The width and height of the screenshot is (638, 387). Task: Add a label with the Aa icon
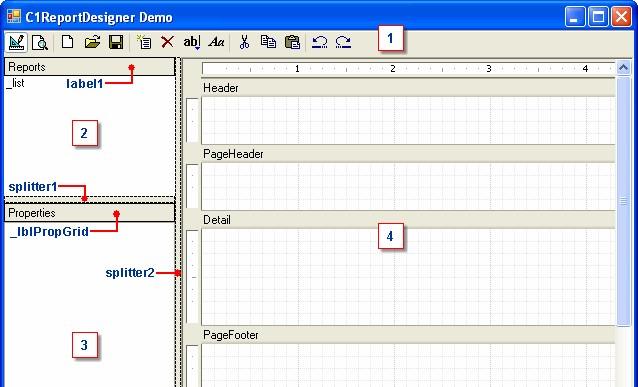point(216,42)
